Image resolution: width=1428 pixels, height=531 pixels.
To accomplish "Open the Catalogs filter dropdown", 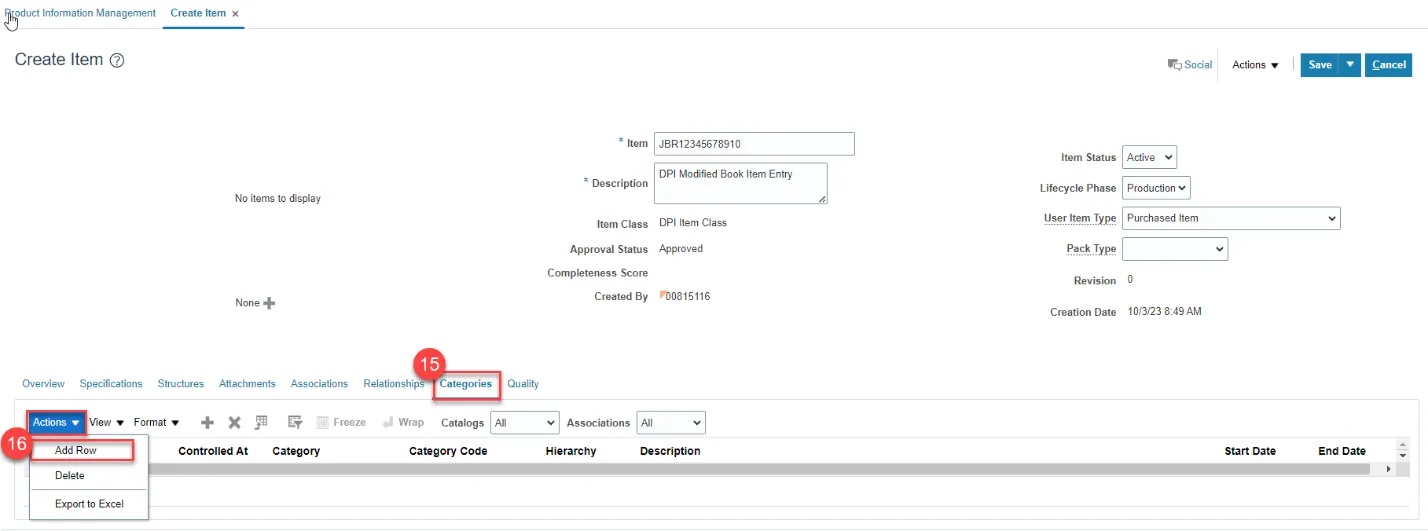I will (524, 423).
